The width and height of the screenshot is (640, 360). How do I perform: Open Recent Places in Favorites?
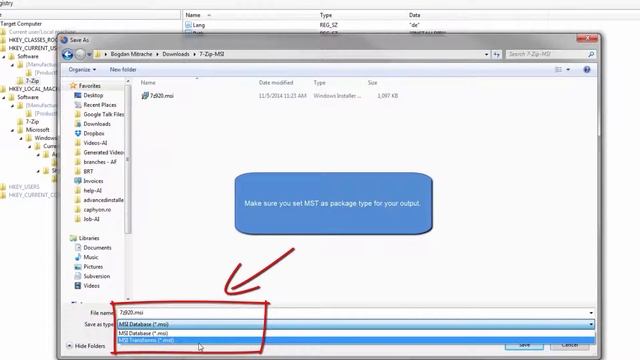[100, 105]
